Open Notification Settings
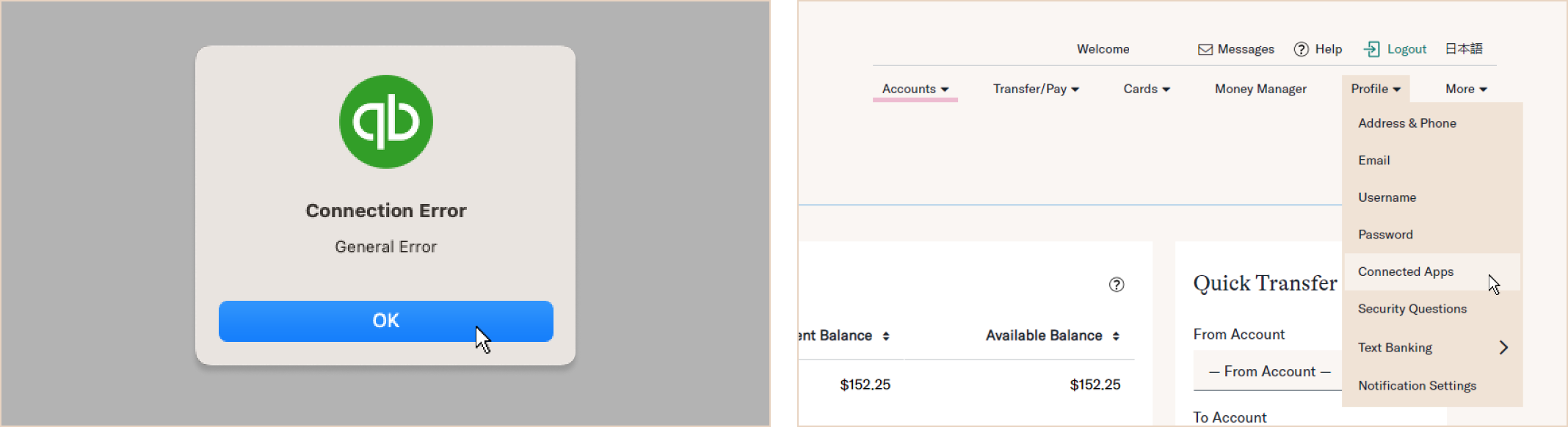The image size is (1568, 427). [1417, 386]
